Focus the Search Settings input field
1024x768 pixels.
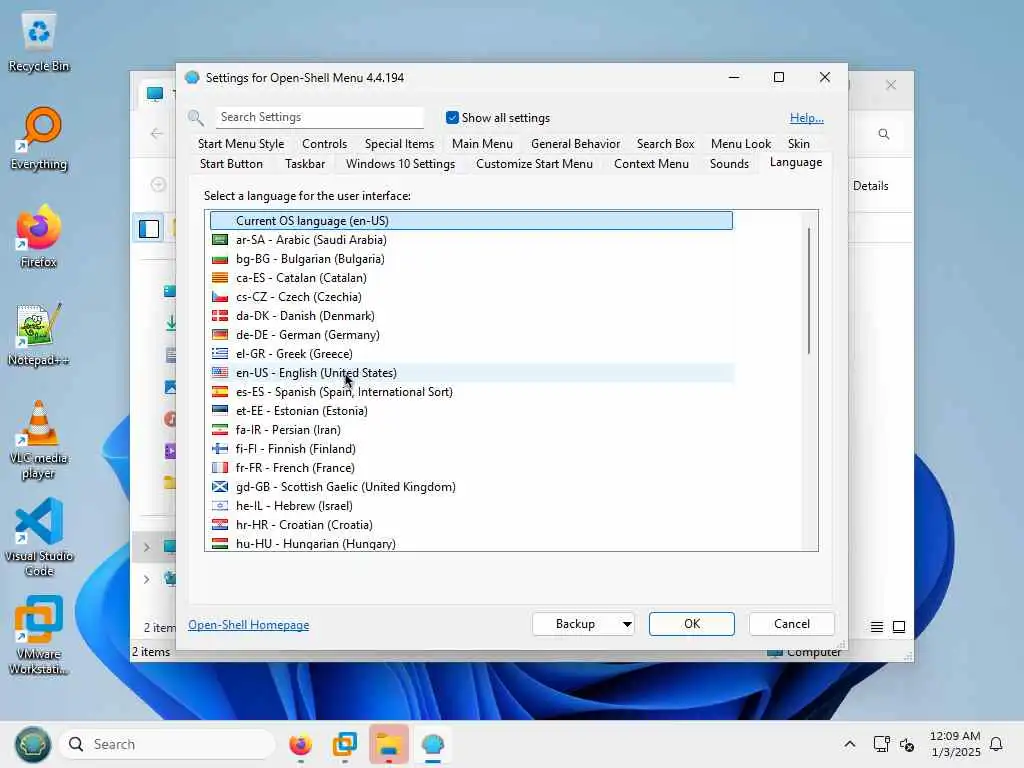click(319, 117)
